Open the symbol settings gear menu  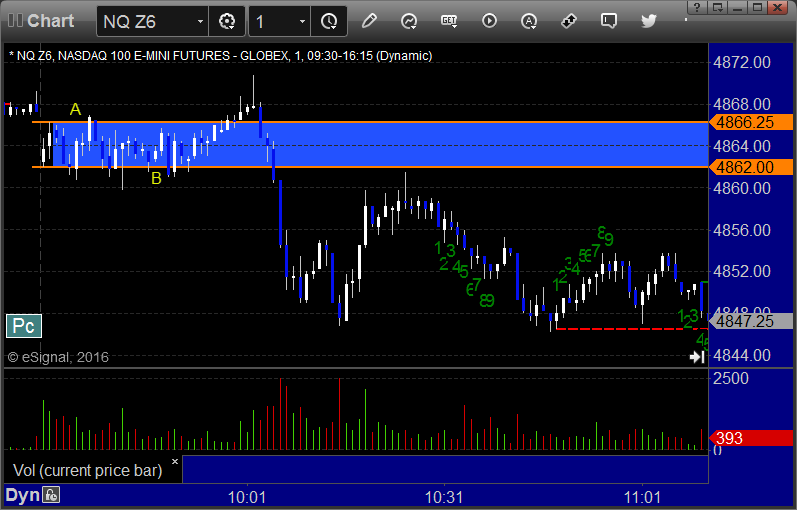tap(227, 21)
